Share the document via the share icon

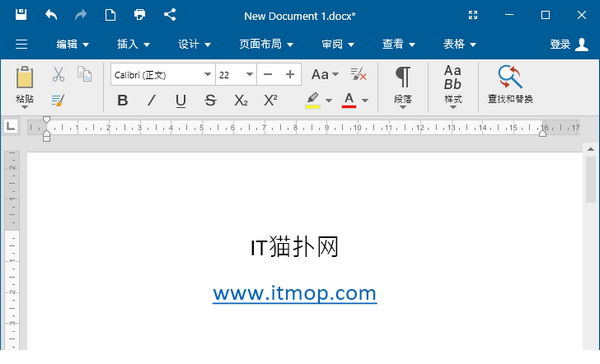170,15
